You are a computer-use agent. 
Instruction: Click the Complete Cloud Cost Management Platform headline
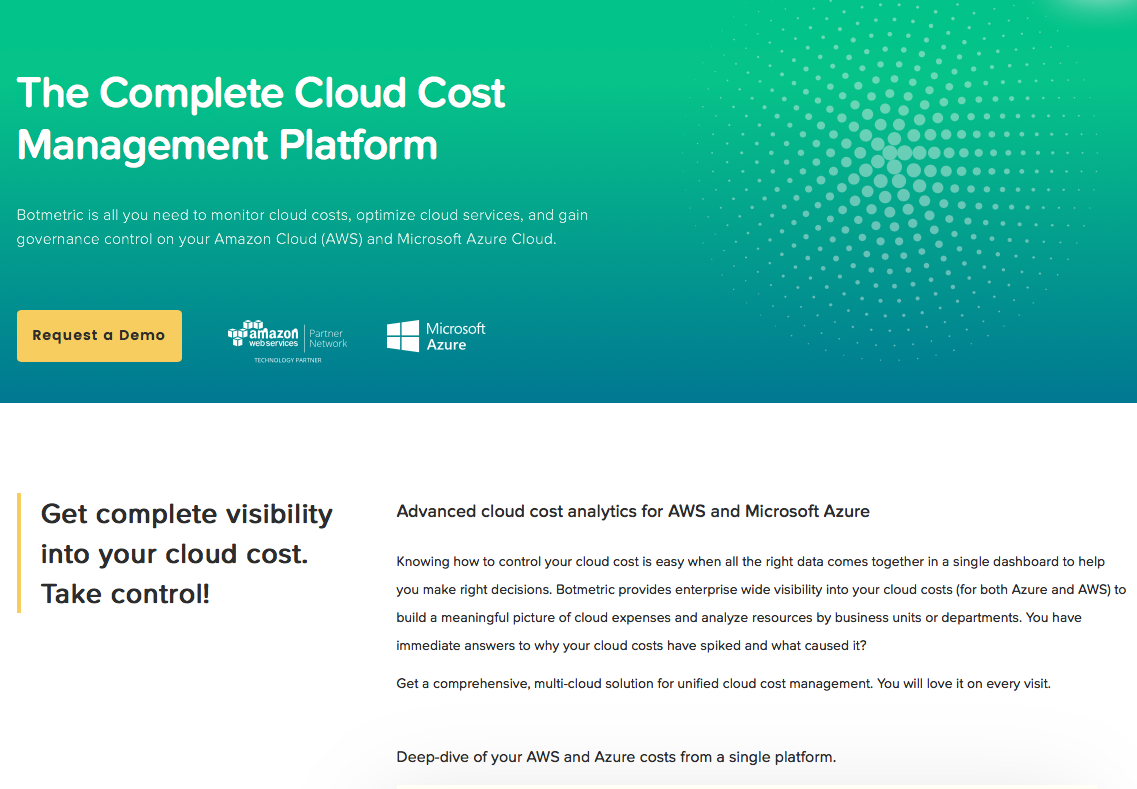[261, 118]
